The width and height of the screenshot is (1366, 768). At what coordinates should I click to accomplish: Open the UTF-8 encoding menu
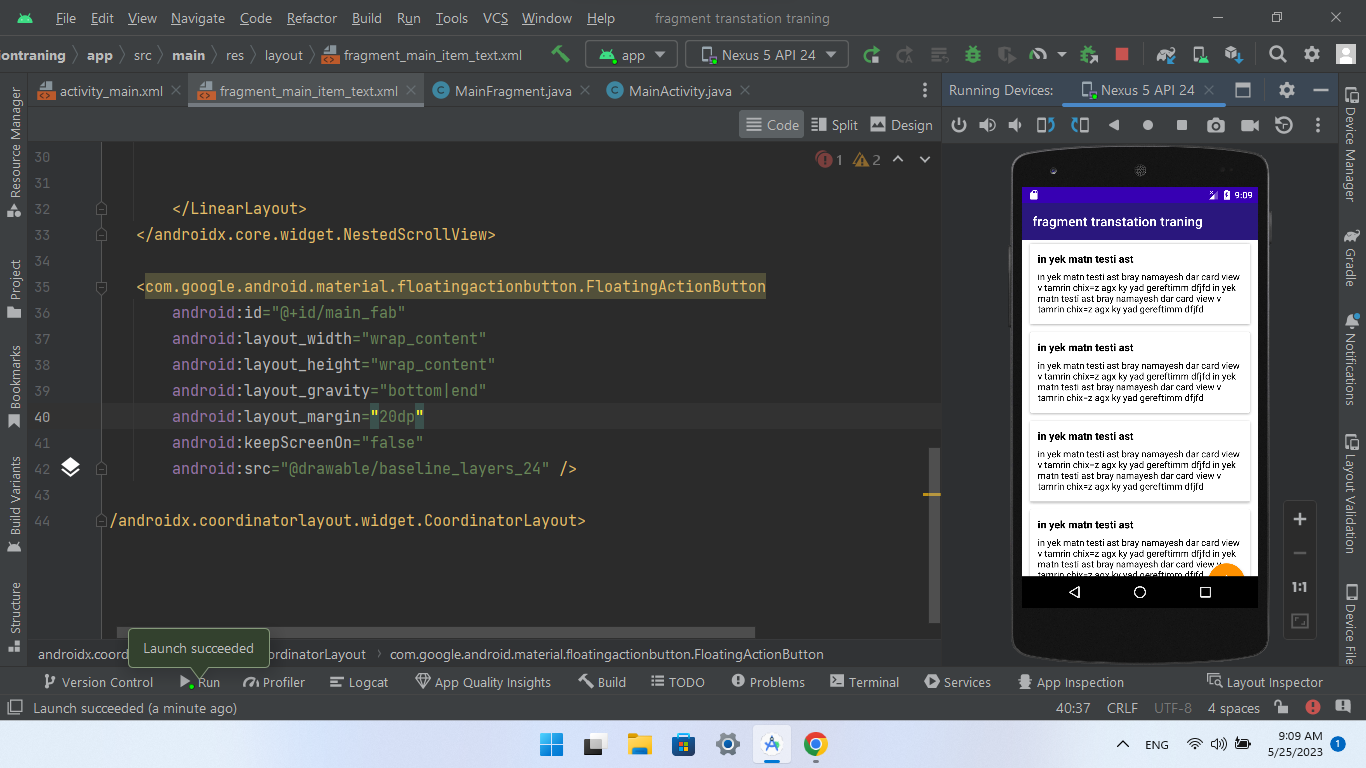(1173, 708)
